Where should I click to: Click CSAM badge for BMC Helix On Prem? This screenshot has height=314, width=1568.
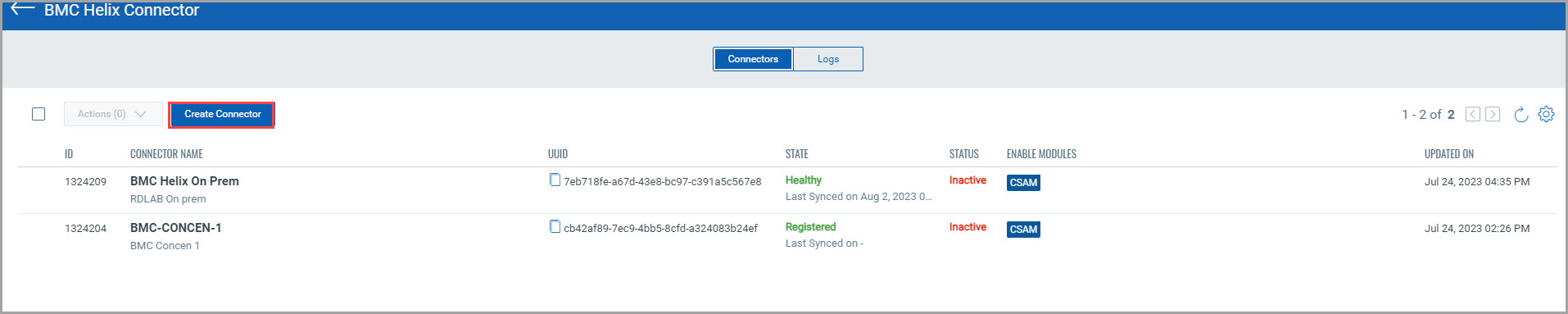pyautogui.click(x=1023, y=183)
